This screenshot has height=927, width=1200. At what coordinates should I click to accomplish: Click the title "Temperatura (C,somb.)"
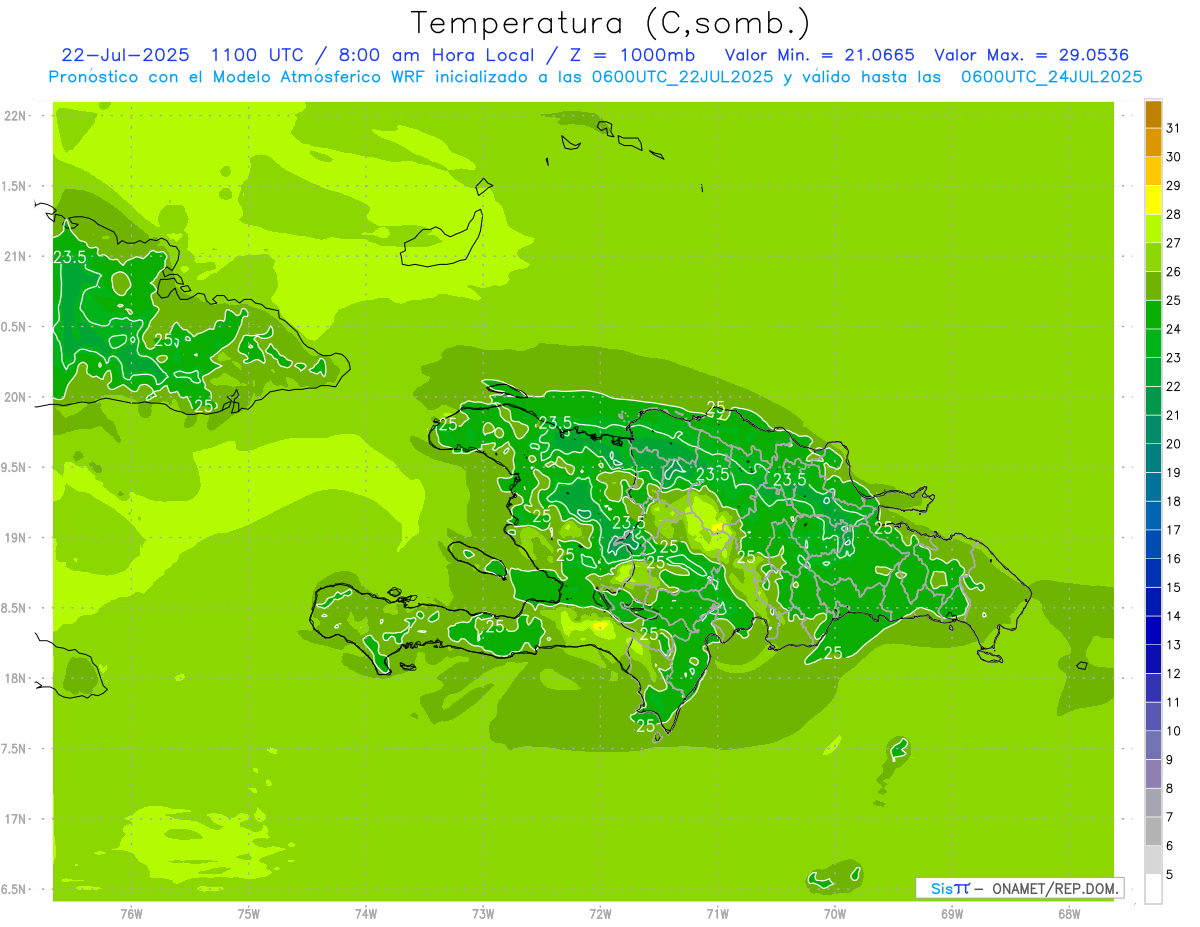[610, 23]
